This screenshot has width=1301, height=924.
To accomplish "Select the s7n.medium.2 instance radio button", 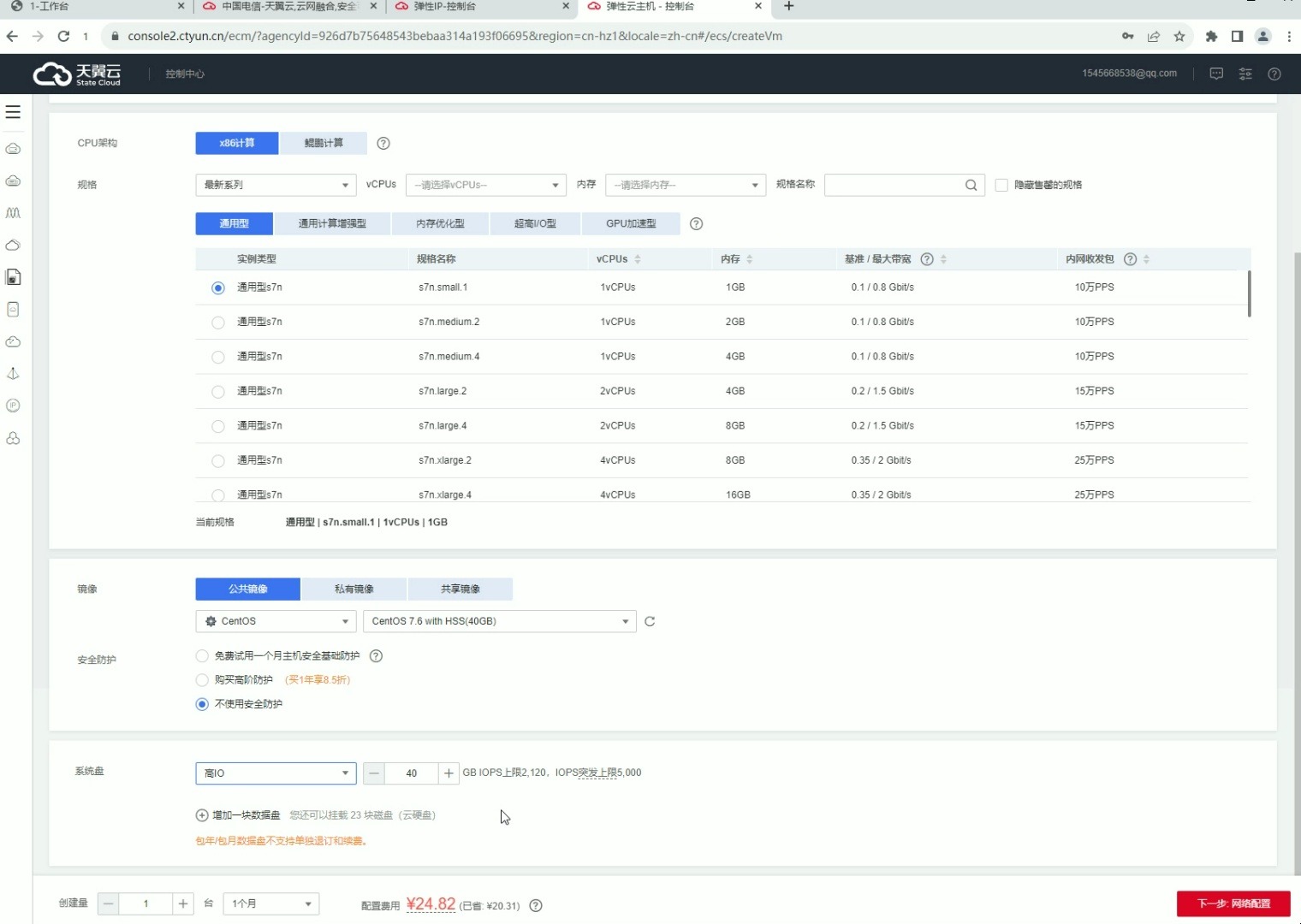I will (x=218, y=323).
